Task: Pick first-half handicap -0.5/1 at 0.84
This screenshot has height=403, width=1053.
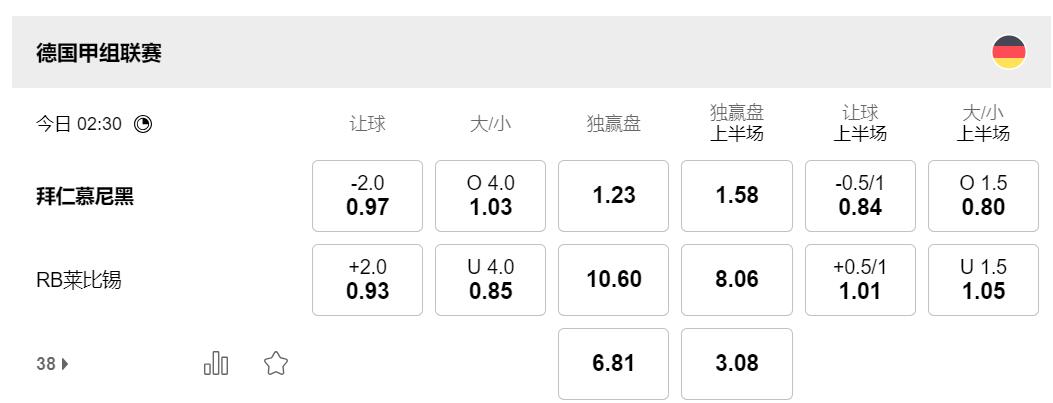Action: tap(860, 196)
